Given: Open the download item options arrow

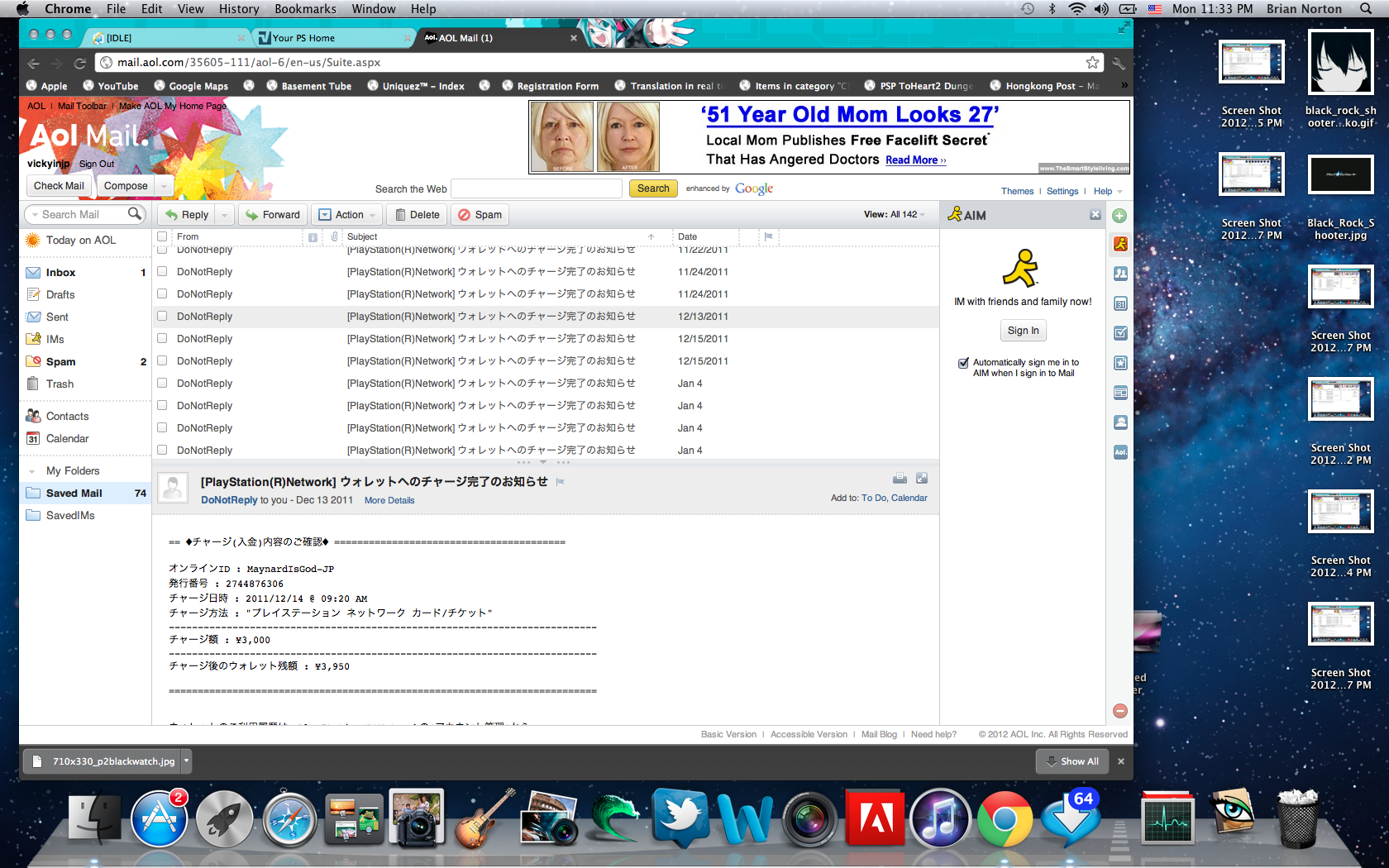Looking at the screenshot, I should click(186, 761).
